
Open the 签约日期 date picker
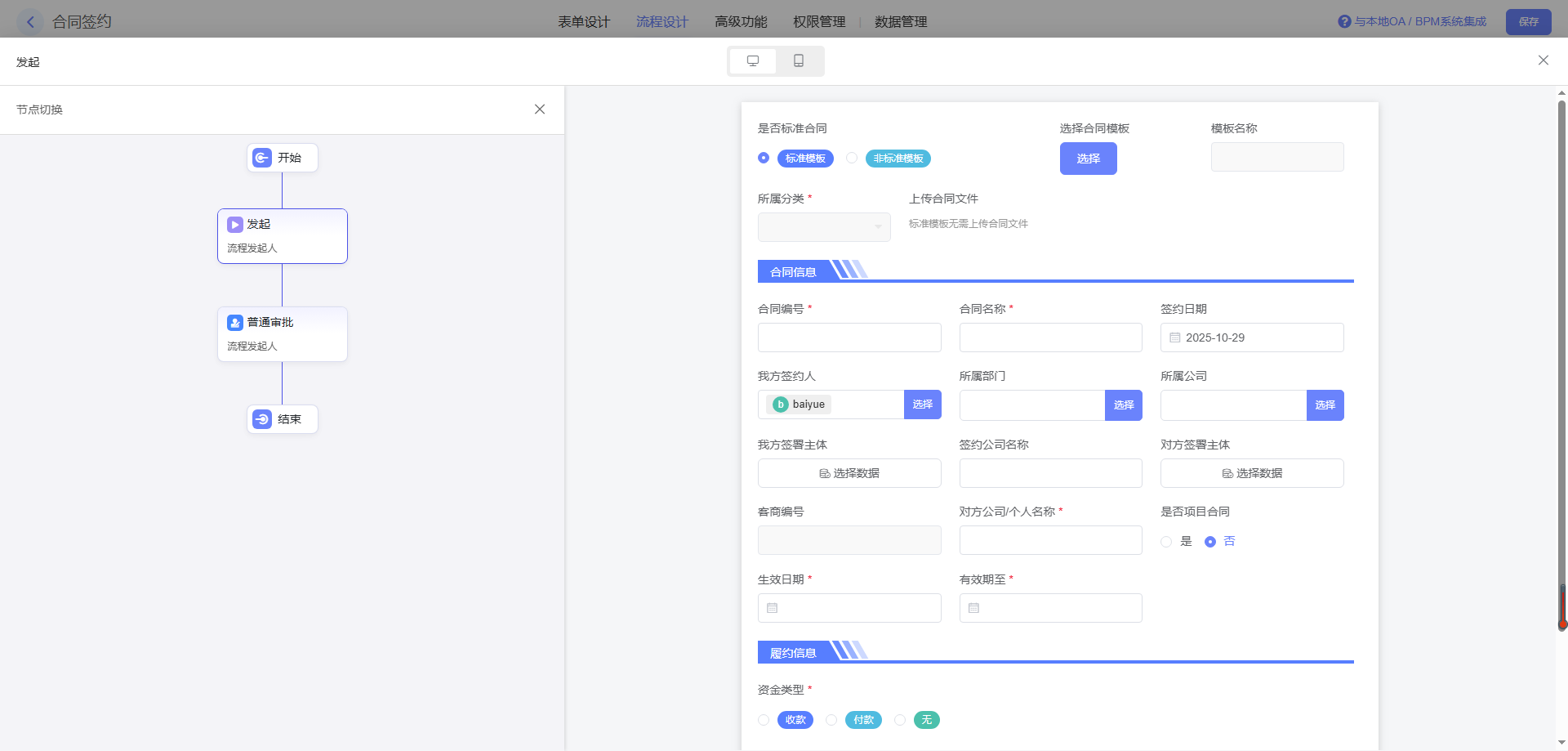coord(1251,338)
